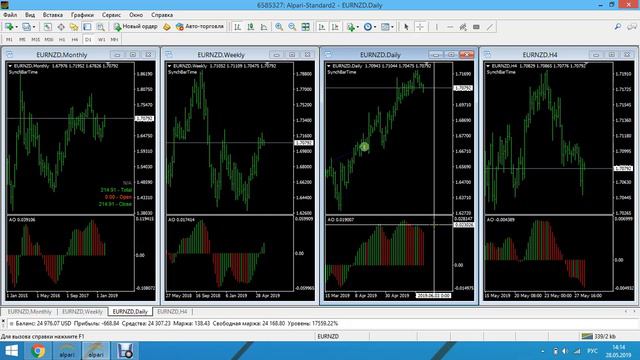This screenshot has height=360, width=640.
Task: Open the Periods clock icon
Action: point(368,27)
